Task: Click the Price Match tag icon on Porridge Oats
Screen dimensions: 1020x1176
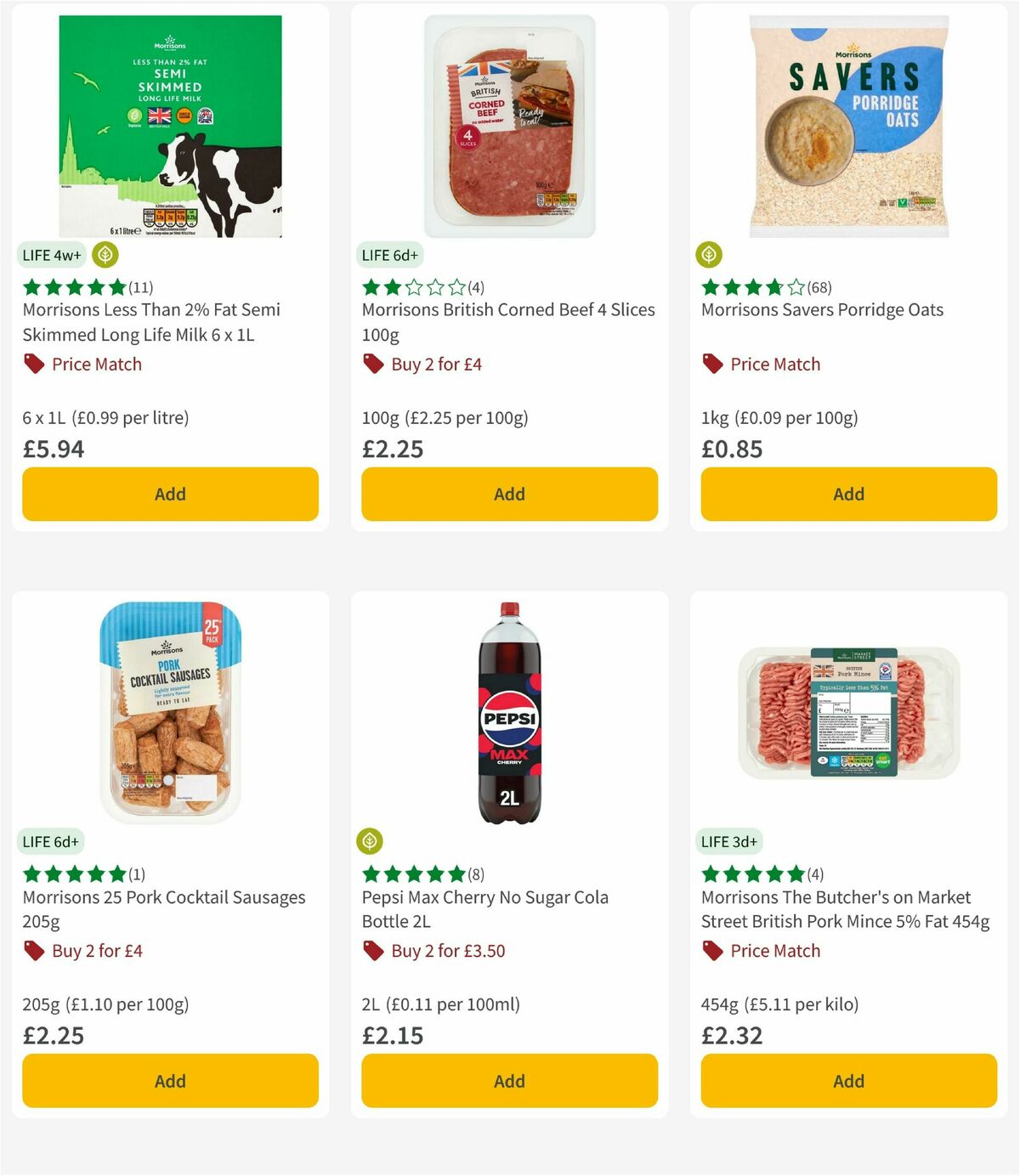Action: point(712,364)
